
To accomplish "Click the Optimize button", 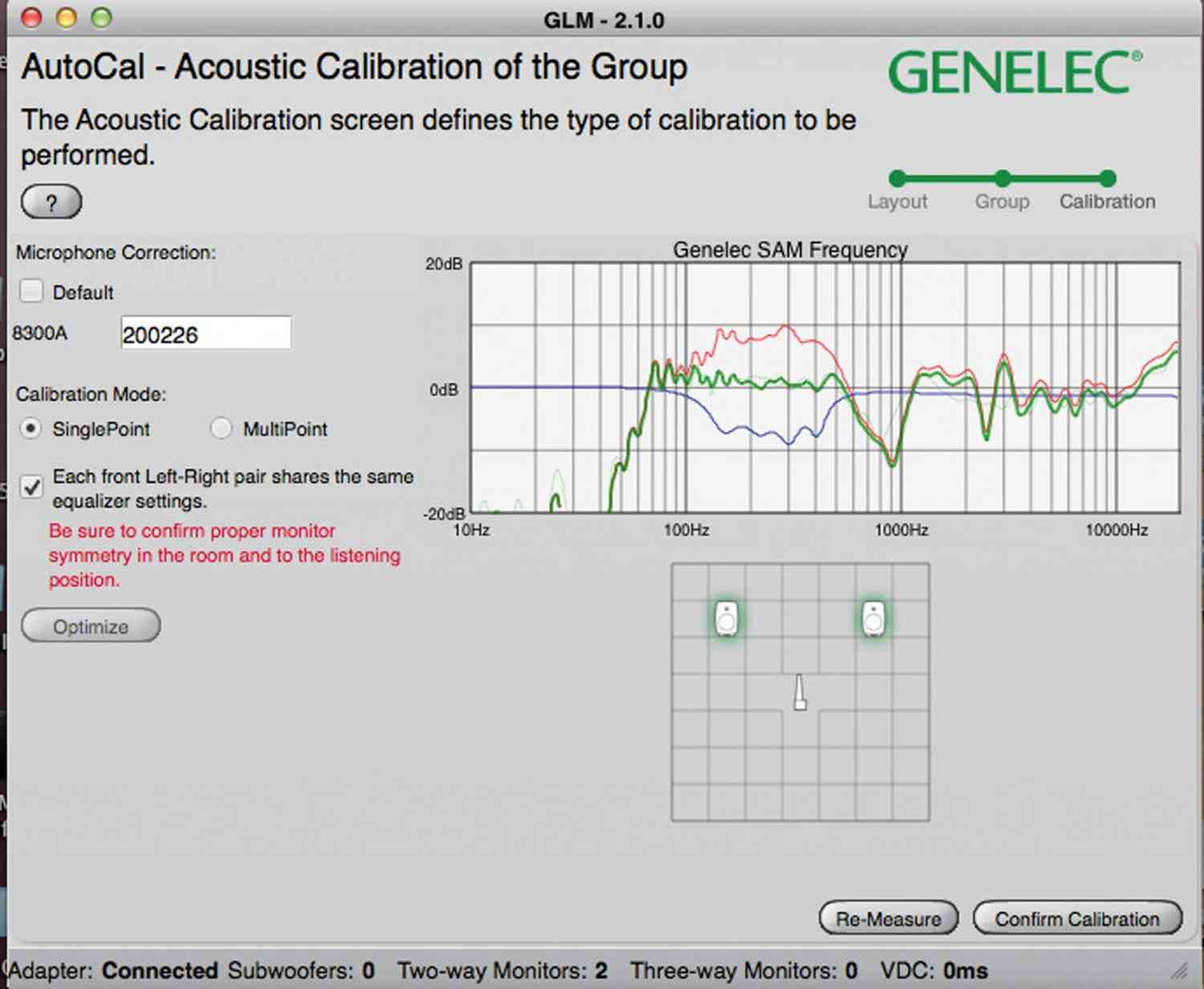I will click(x=91, y=626).
